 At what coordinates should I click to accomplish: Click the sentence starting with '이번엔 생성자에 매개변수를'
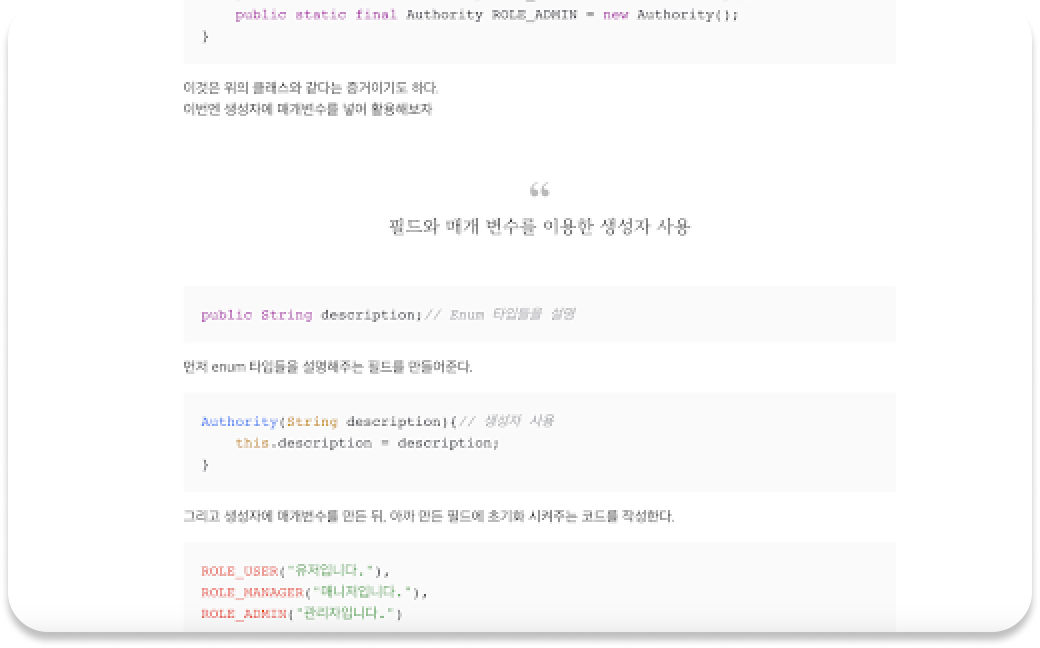coord(308,109)
